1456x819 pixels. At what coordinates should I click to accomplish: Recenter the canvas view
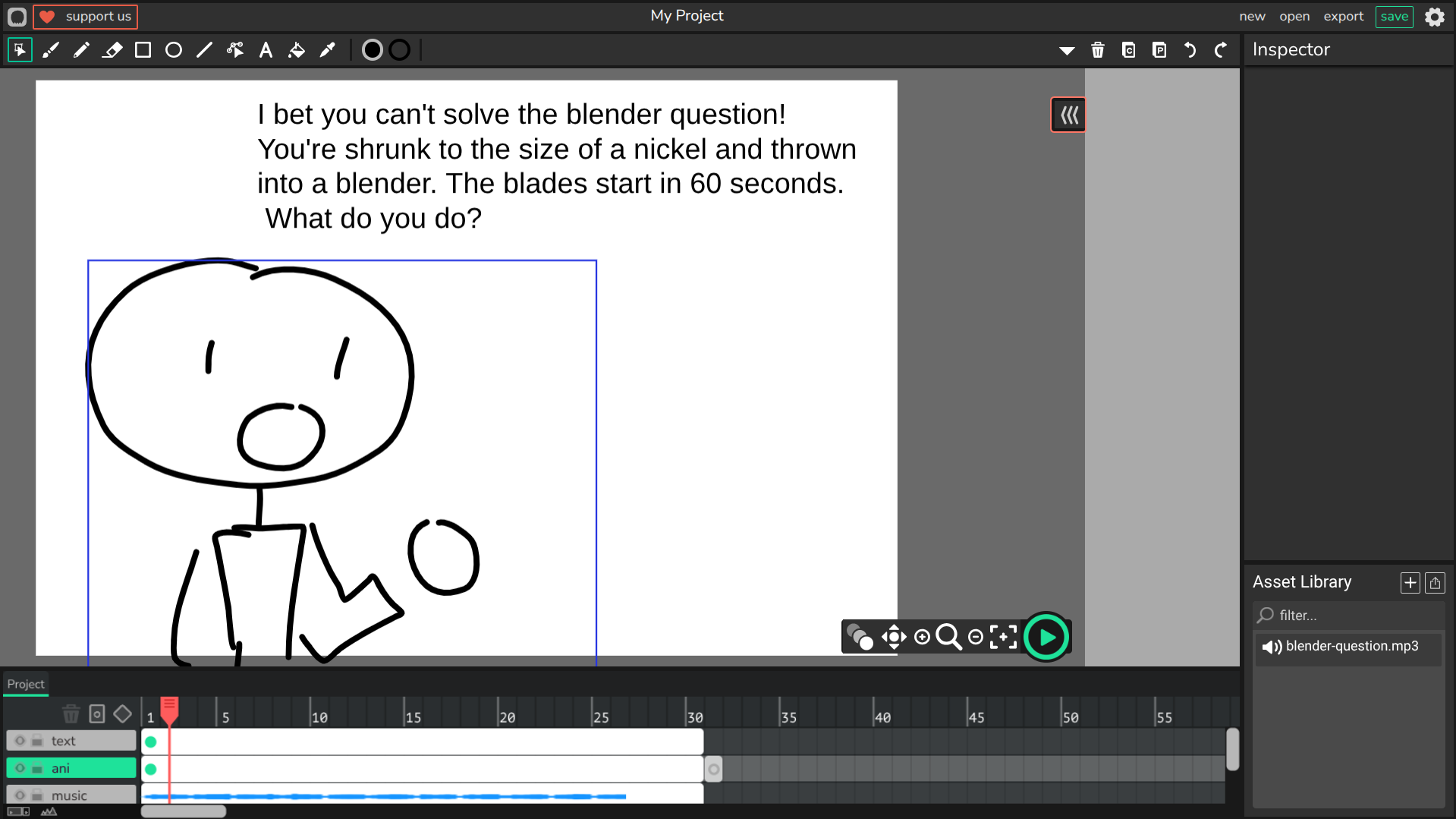coord(1003,637)
